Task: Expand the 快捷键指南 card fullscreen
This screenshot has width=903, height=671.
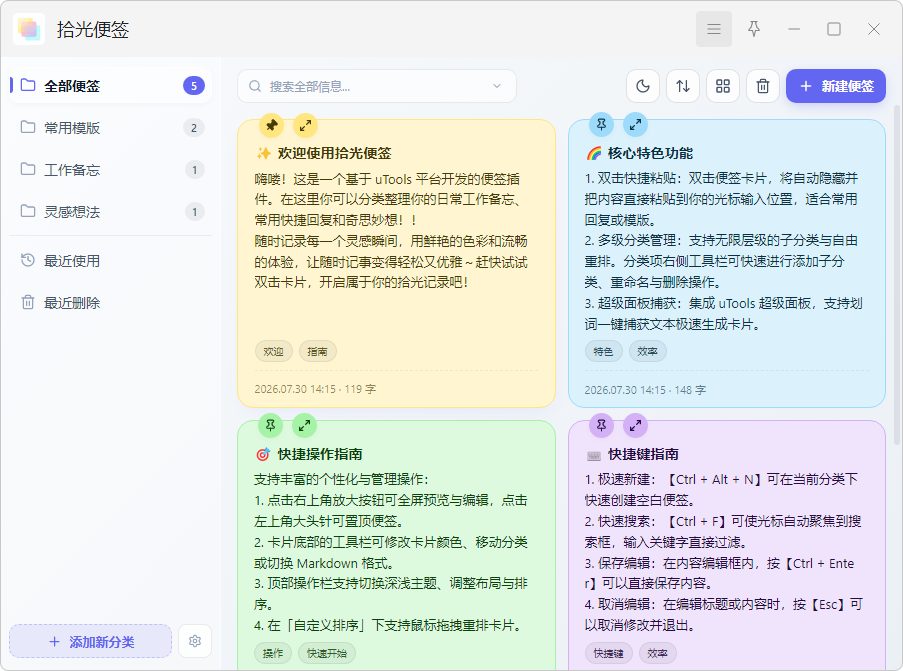Action: 635,426
